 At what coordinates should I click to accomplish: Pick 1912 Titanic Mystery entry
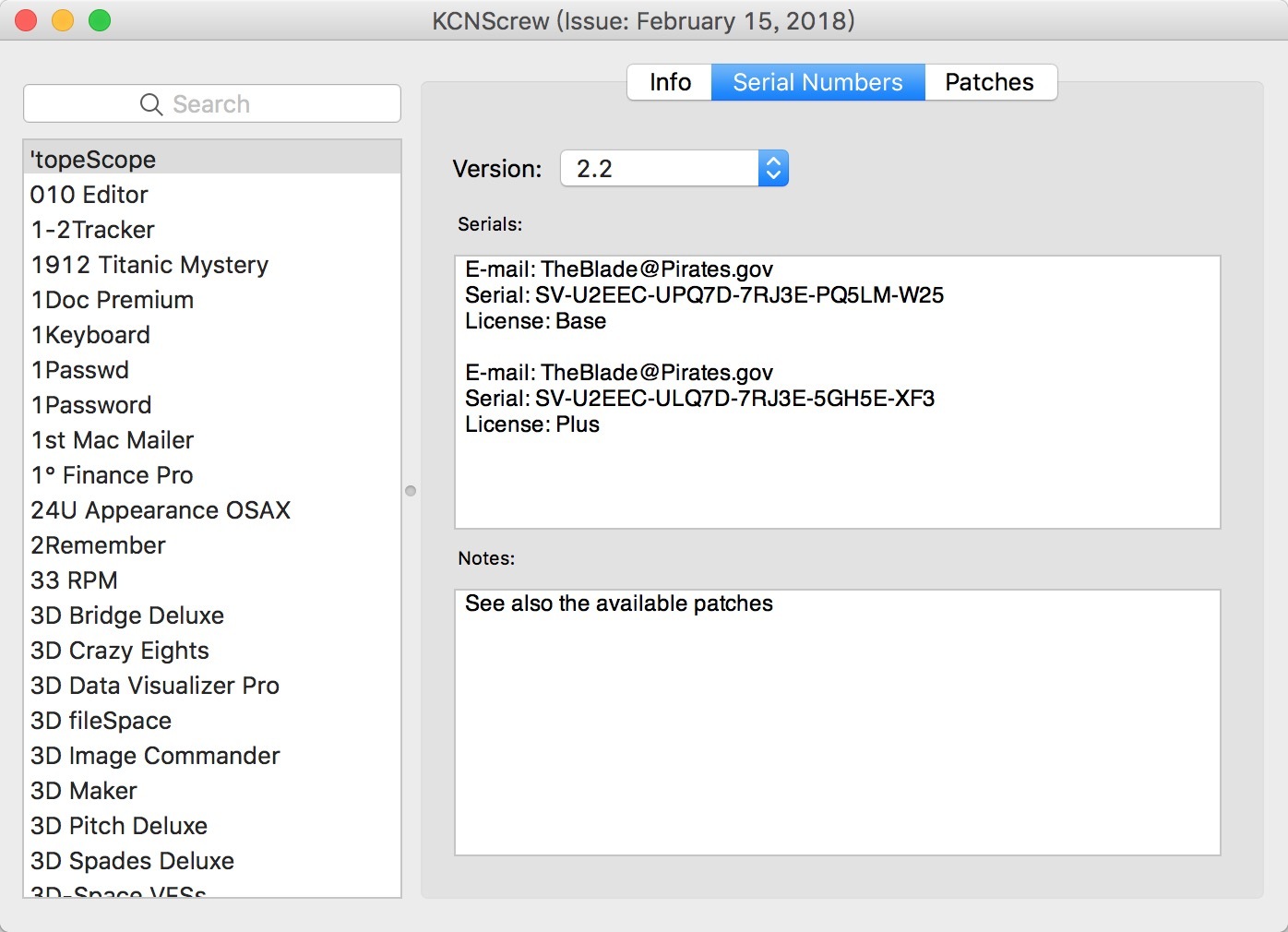coord(149,265)
